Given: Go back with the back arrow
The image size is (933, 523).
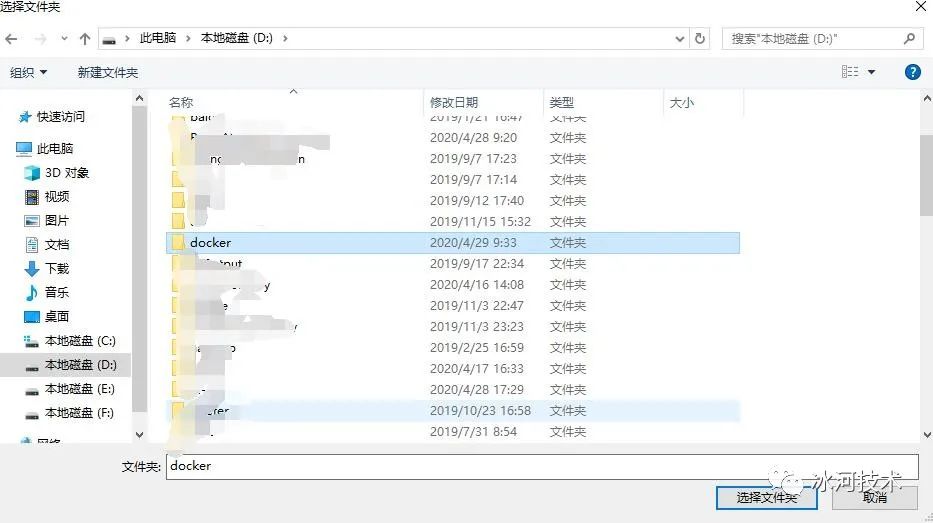Looking at the screenshot, I should pos(11,39).
